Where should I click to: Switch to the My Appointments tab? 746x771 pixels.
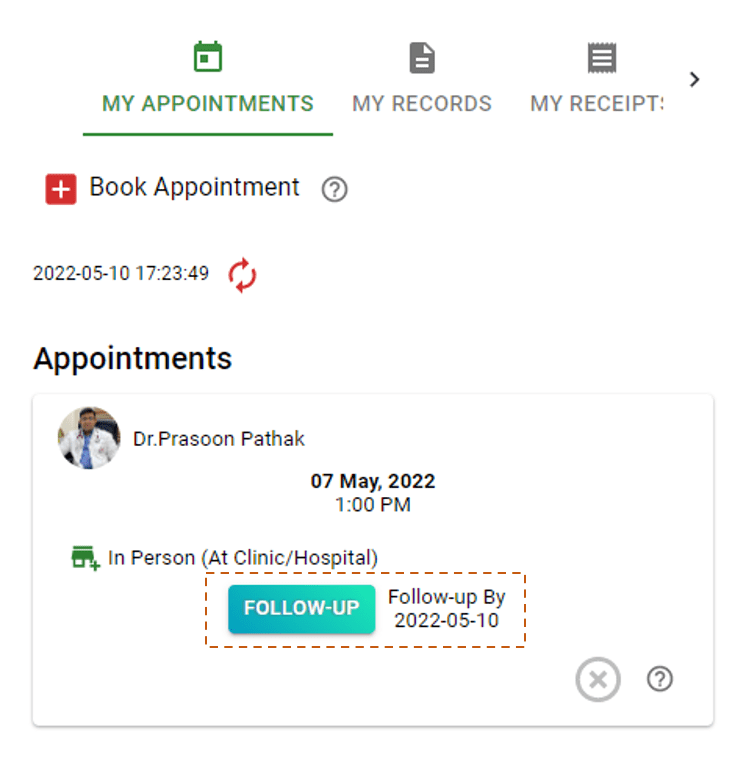tap(208, 104)
